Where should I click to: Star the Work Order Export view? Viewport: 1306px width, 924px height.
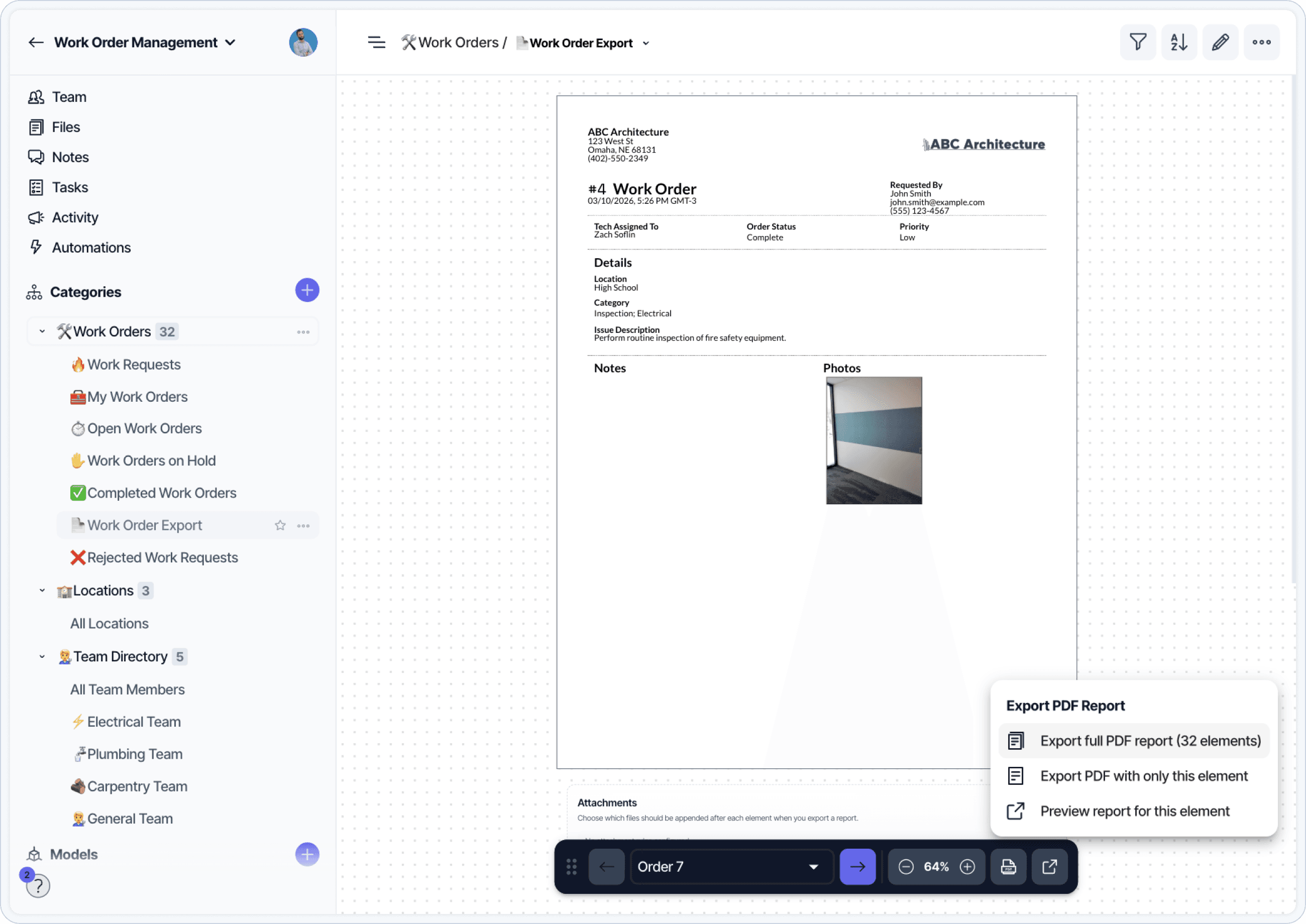280,525
